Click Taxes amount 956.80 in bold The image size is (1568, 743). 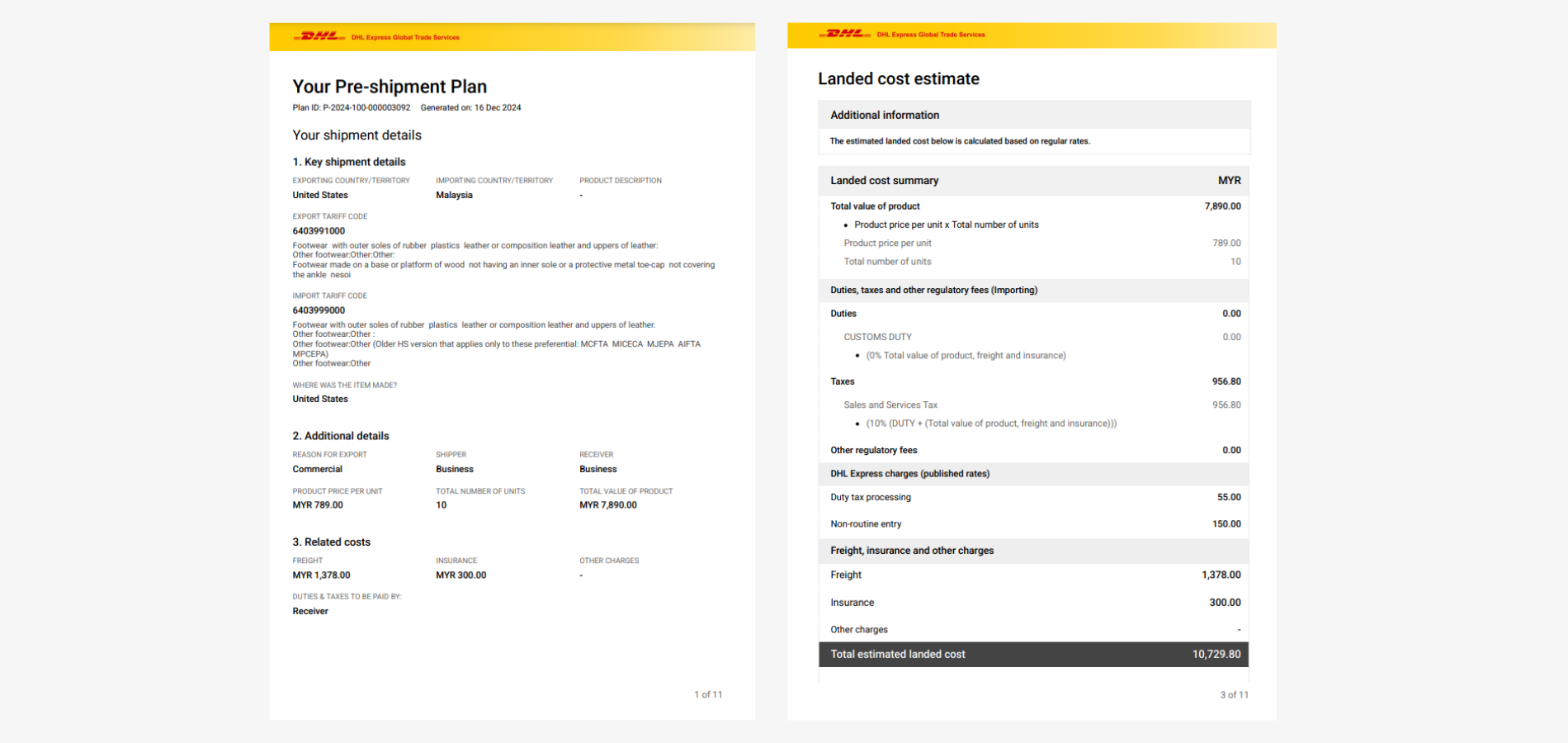1226,381
